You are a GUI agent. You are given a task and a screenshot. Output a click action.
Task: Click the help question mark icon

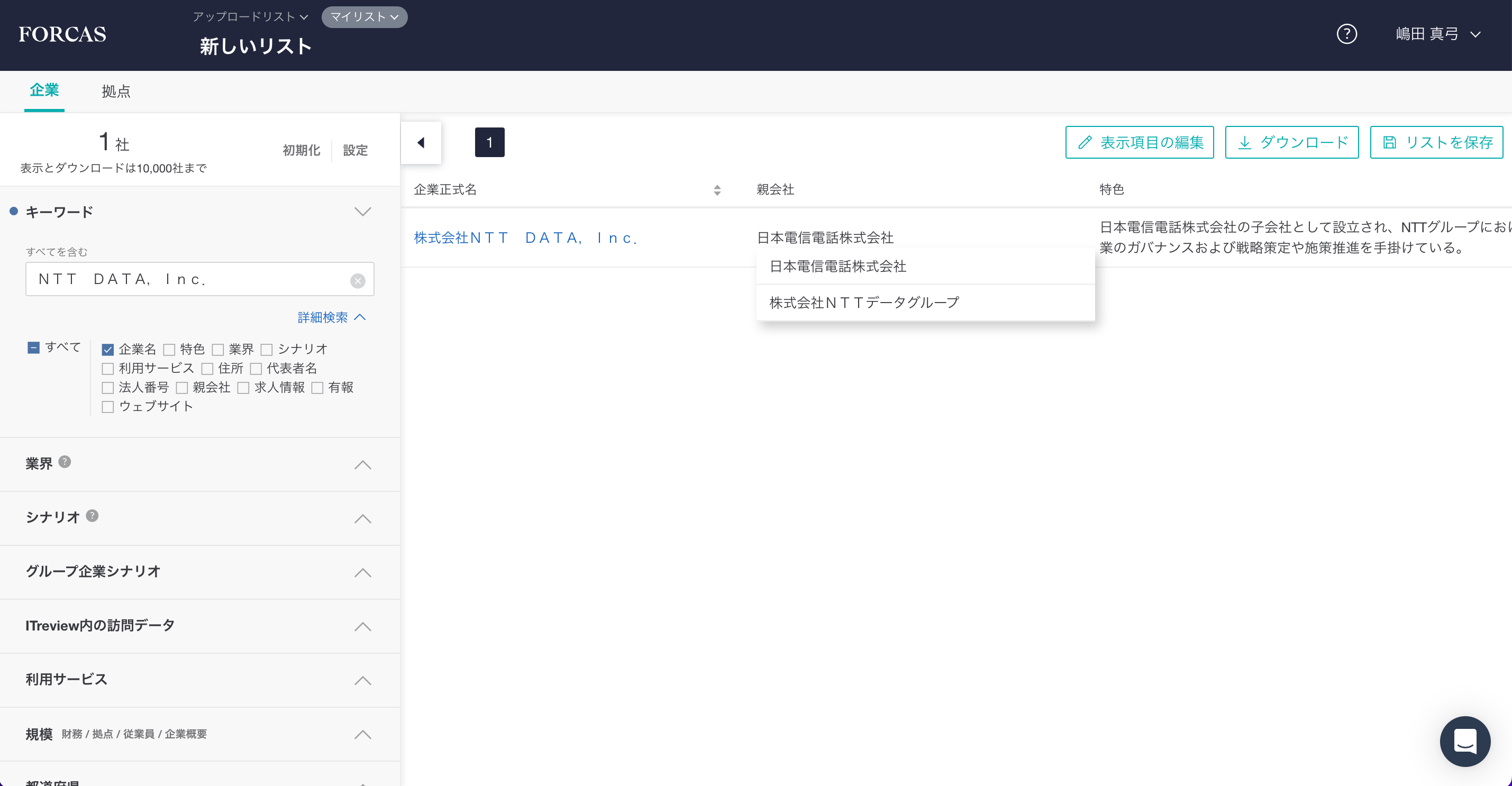point(1346,34)
